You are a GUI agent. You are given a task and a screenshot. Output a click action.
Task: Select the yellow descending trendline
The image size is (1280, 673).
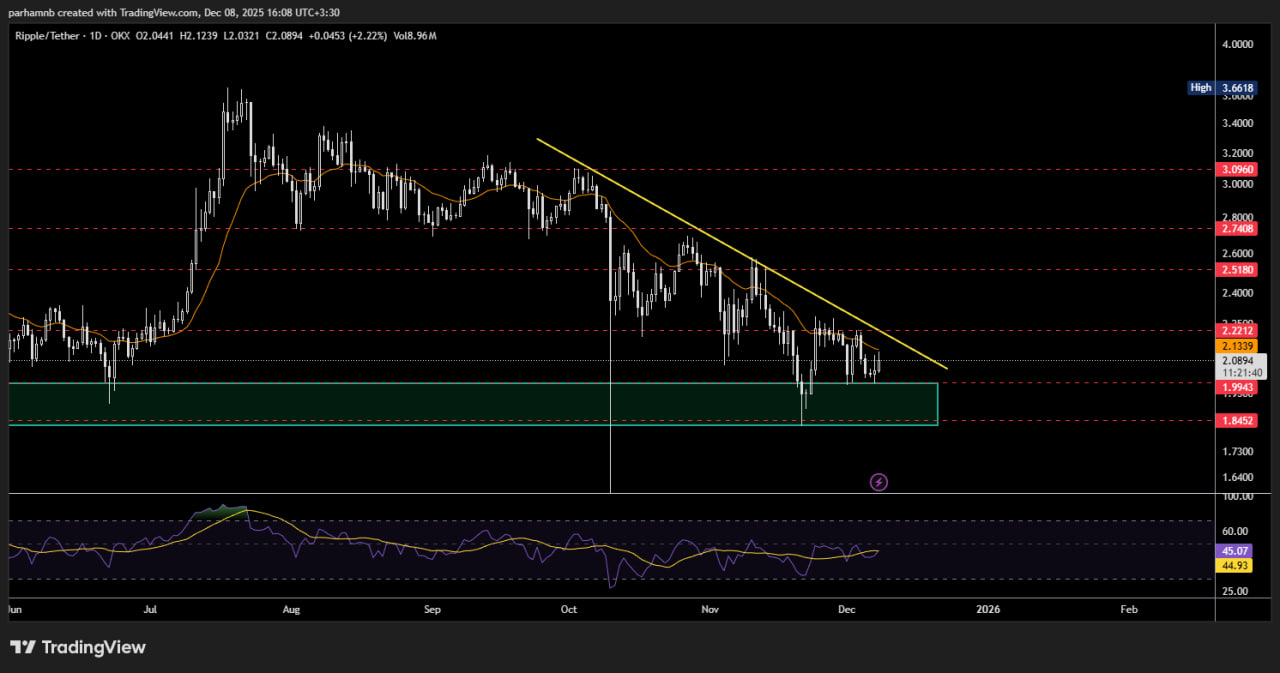pyautogui.click(x=740, y=250)
